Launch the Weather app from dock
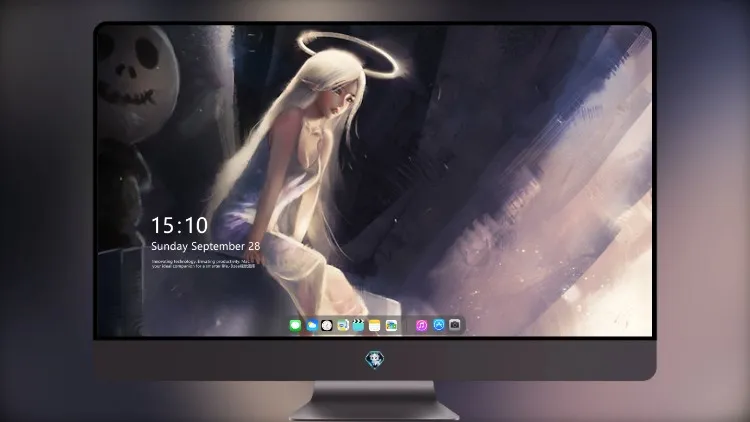The image size is (750, 422). coord(311,325)
